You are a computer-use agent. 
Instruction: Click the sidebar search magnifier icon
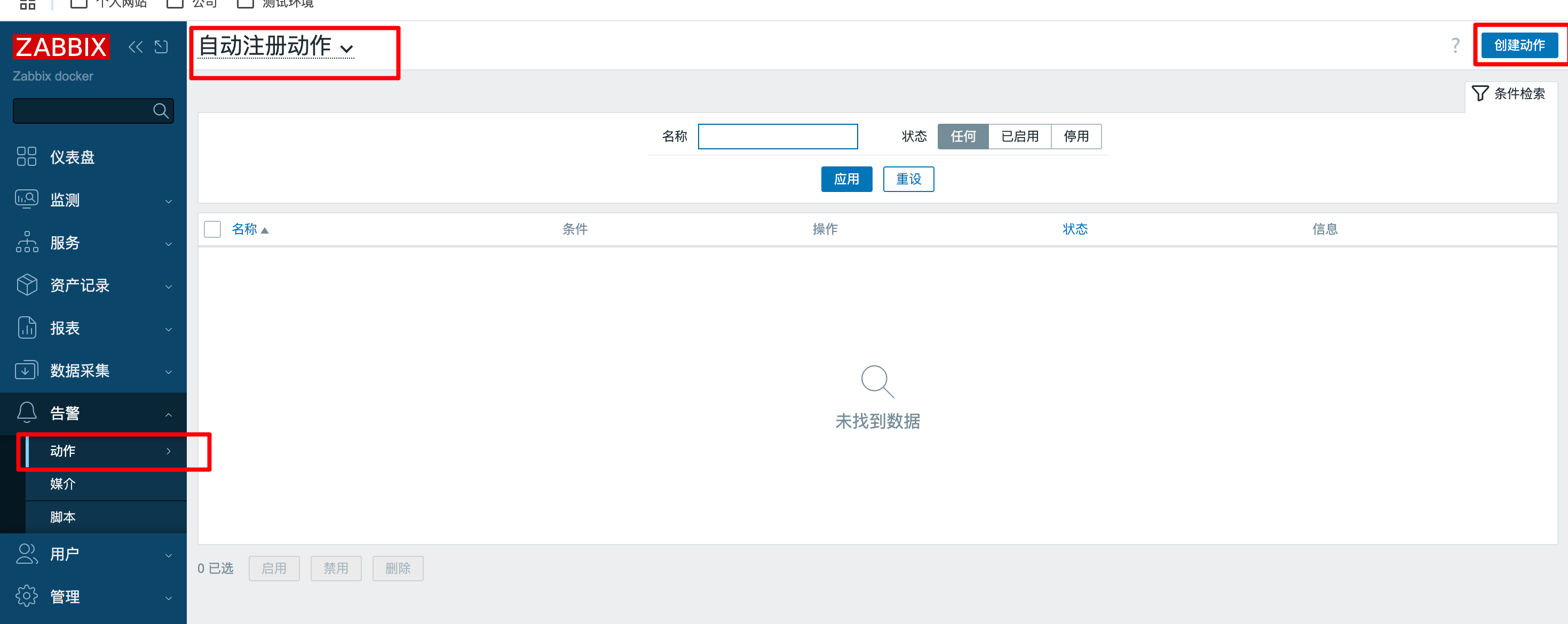pos(161,111)
